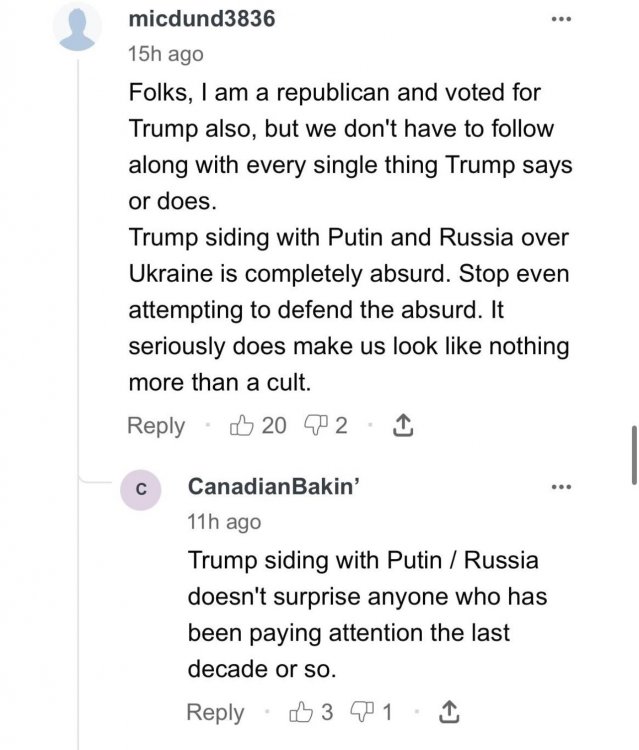
Task: Click the '15h ago' timestamp
Action: click(x=166, y=55)
